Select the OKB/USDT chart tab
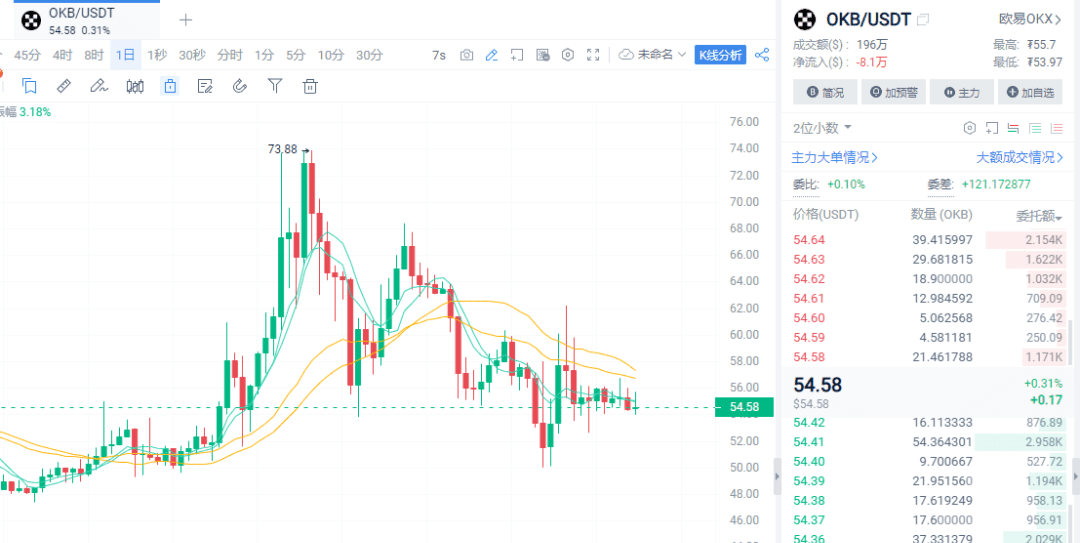The height and width of the screenshot is (543, 1080). pyautogui.click(x=87, y=21)
